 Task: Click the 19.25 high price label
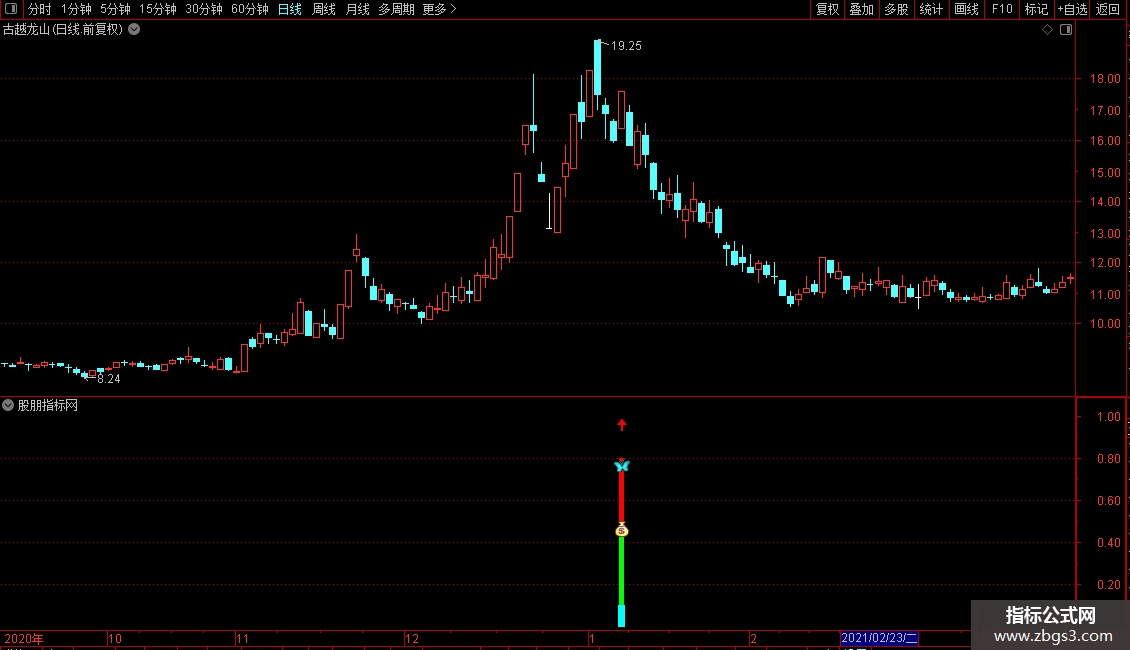626,45
